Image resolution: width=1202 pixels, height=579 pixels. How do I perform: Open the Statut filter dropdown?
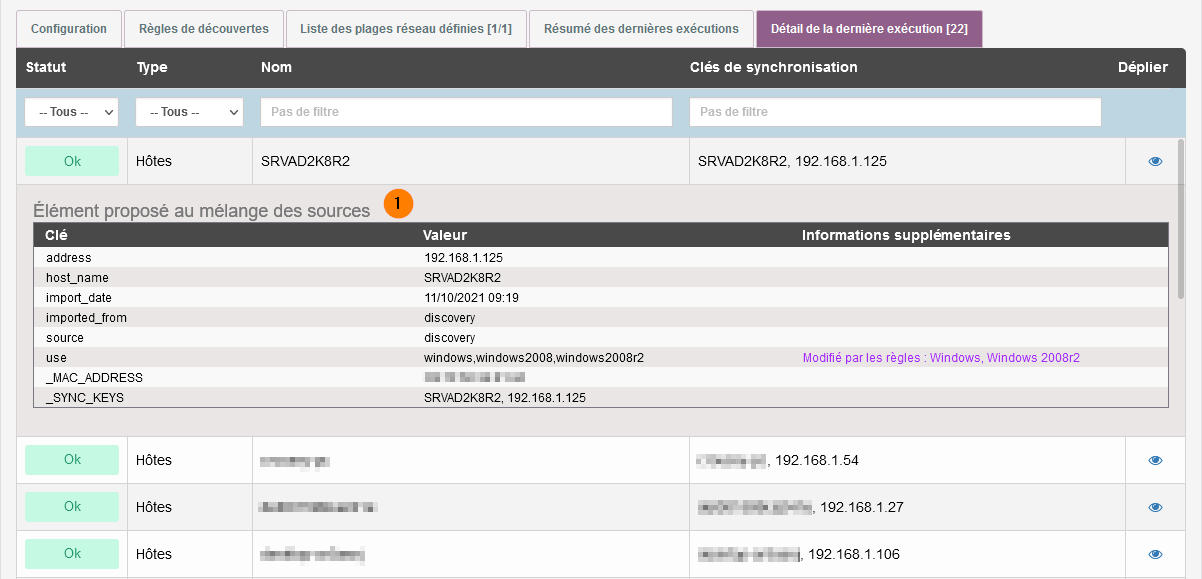(x=71, y=112)
